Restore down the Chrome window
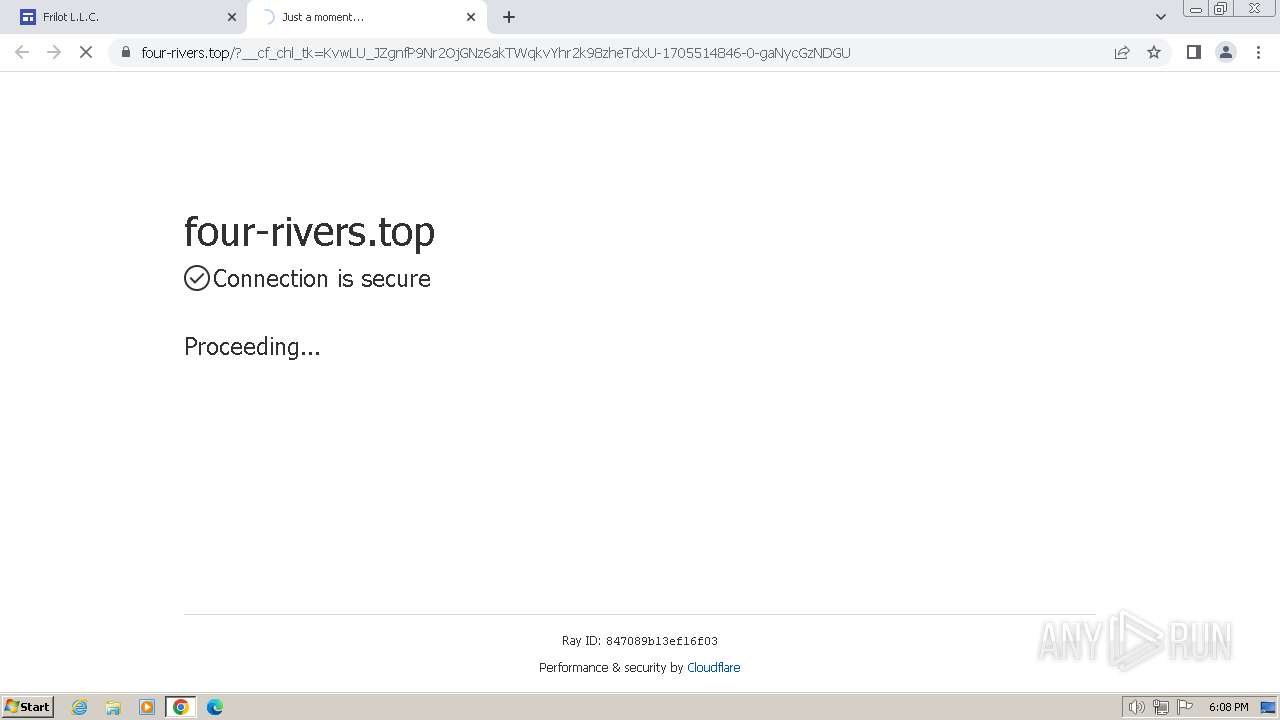This screenshot has height=720, width=1280. (x=1221, y=9)
